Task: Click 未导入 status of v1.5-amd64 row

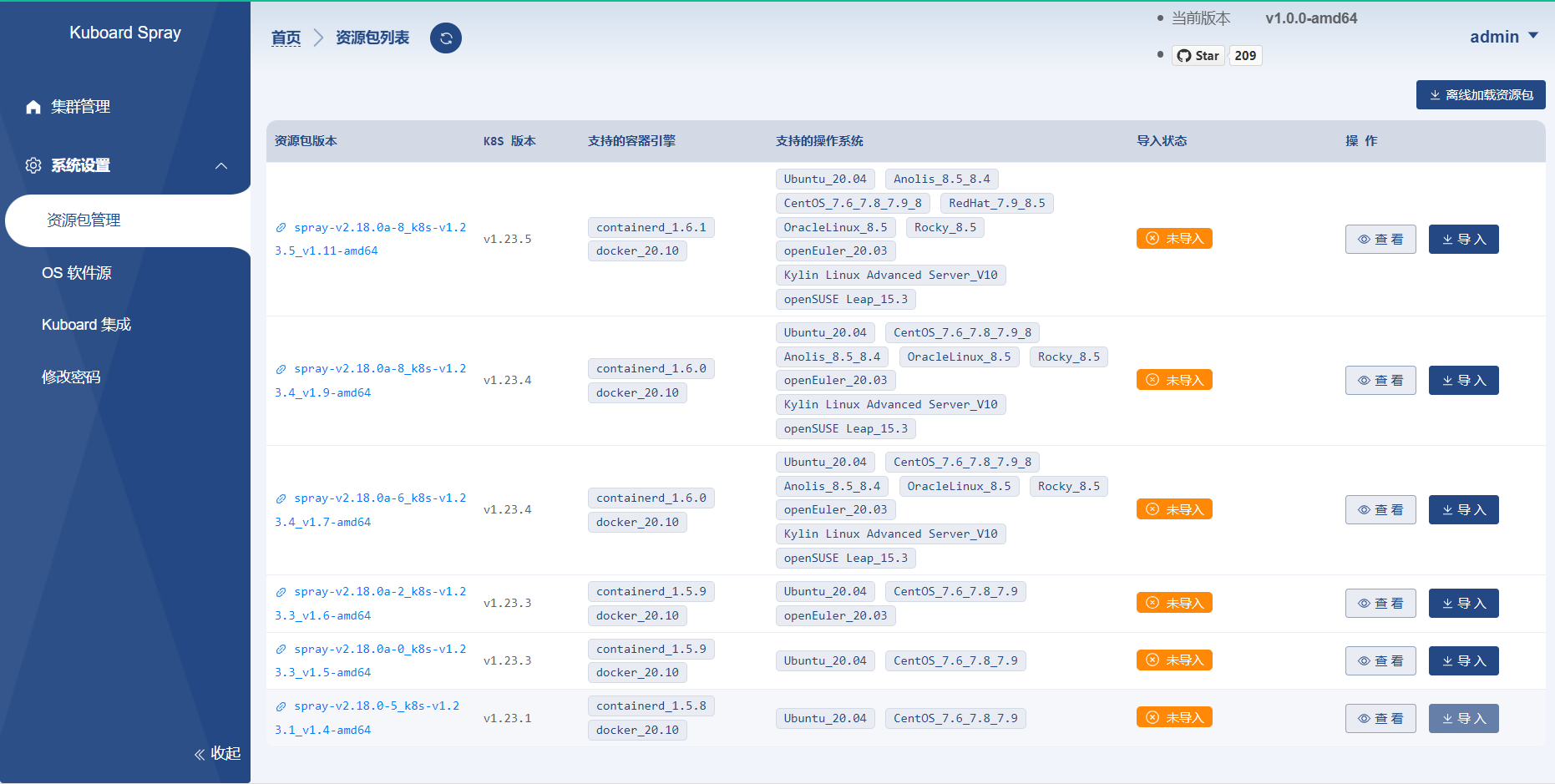Action: [1174, 660]
